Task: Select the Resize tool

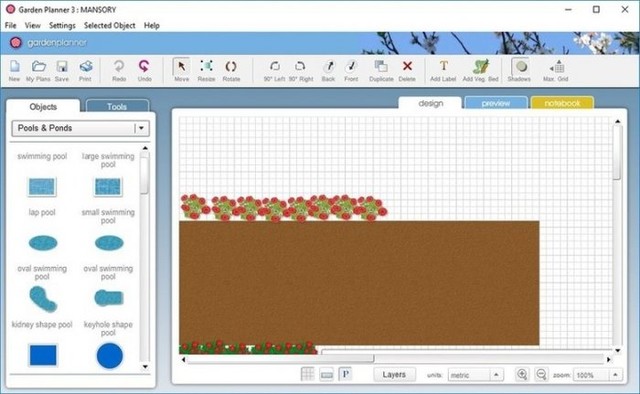Action: (206, 70)
